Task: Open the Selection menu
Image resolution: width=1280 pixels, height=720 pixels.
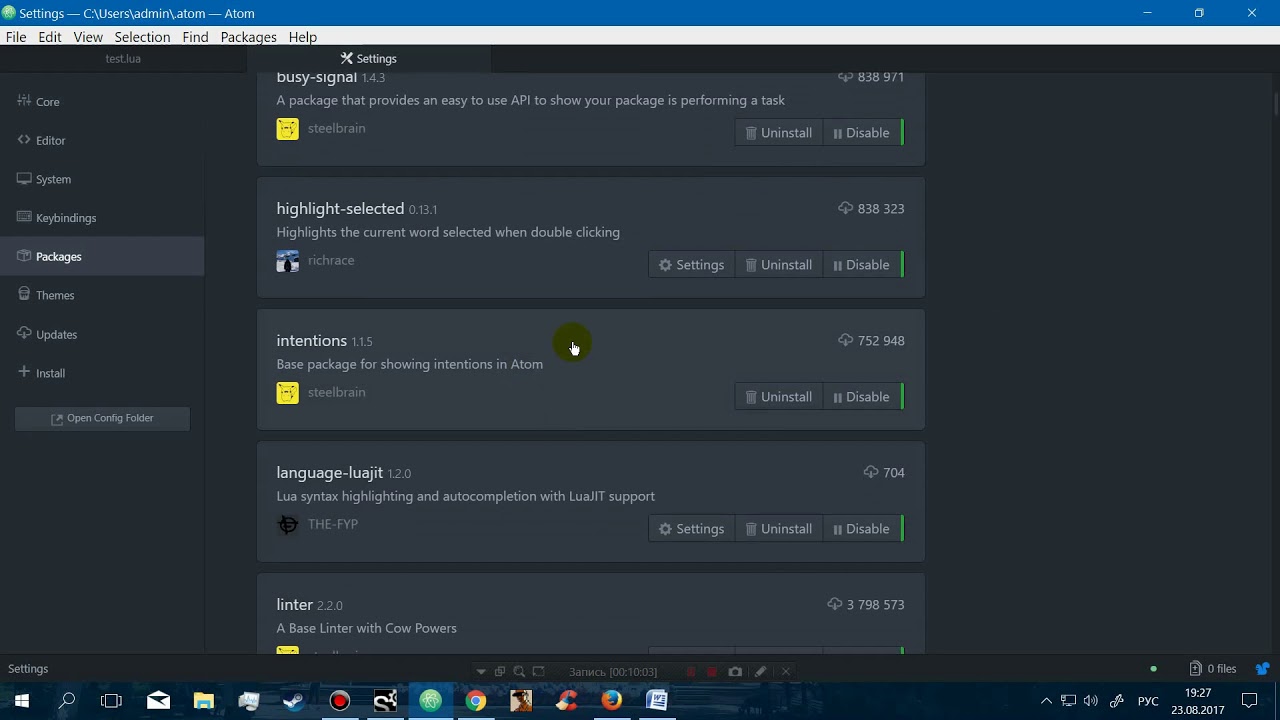Action: pos(142,37)
